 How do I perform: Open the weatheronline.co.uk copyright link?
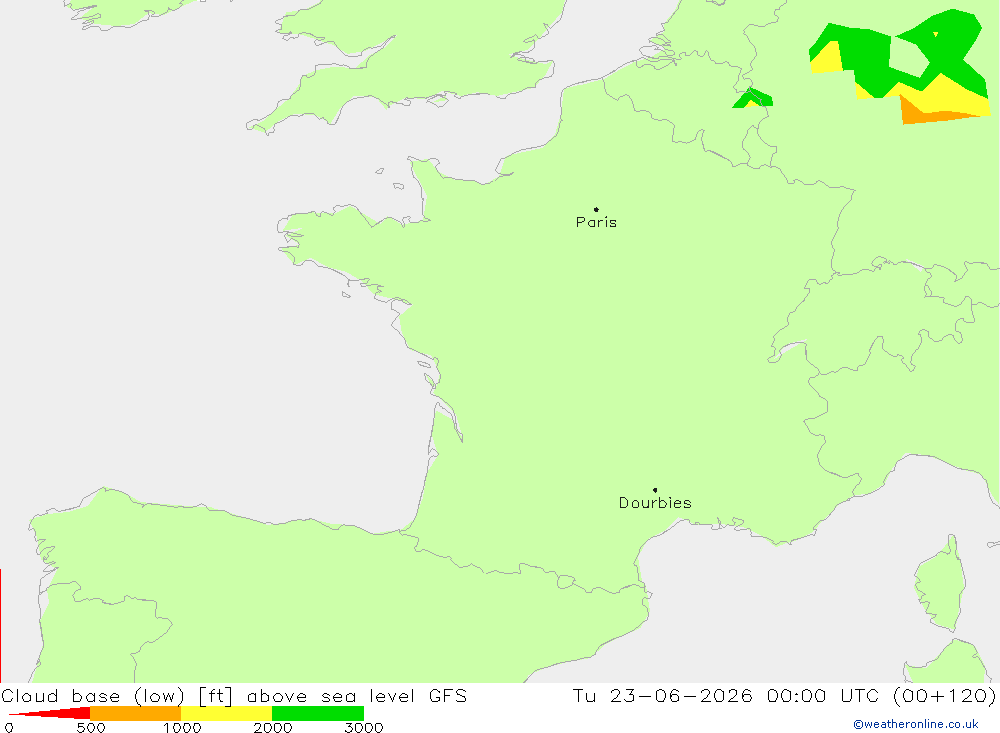pos(916,724)
